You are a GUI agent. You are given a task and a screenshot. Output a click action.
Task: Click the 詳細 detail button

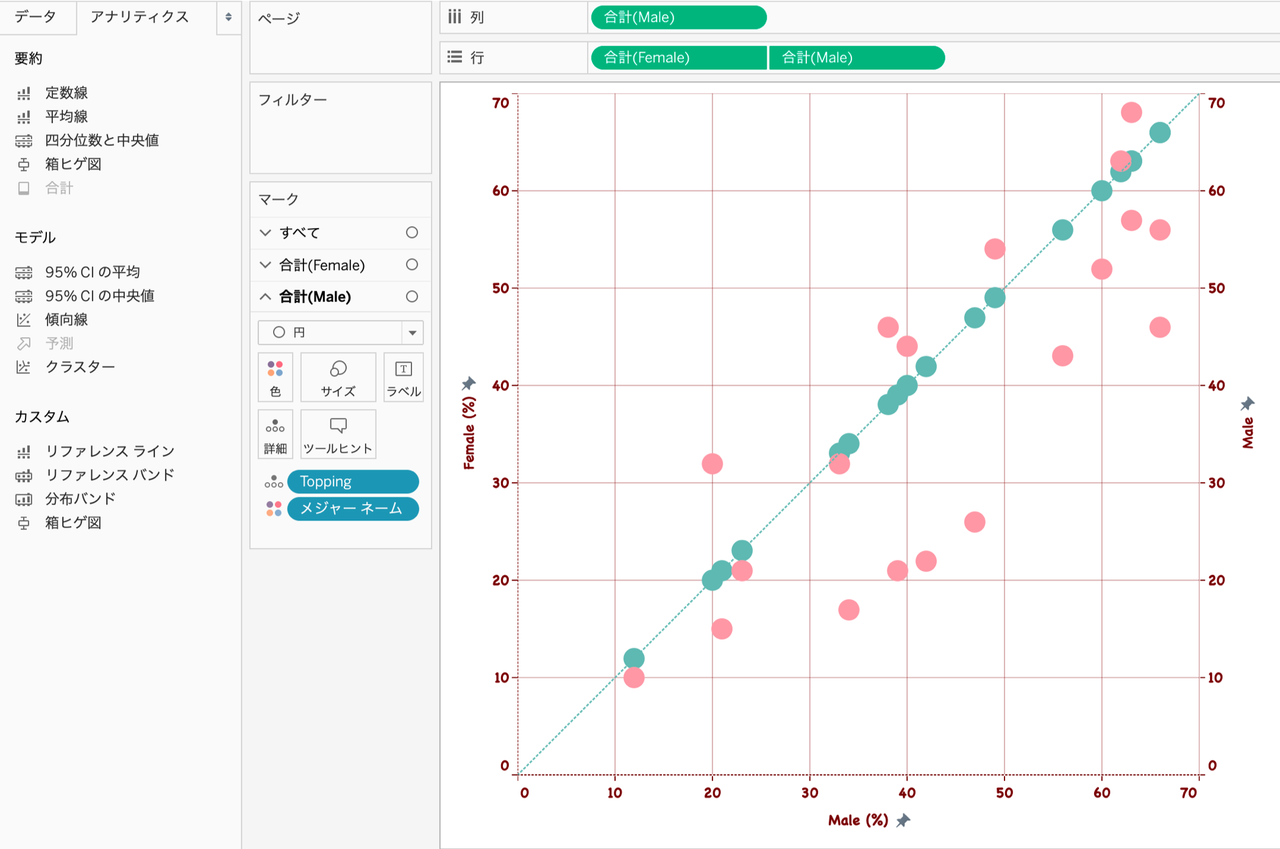pos(275,434)
